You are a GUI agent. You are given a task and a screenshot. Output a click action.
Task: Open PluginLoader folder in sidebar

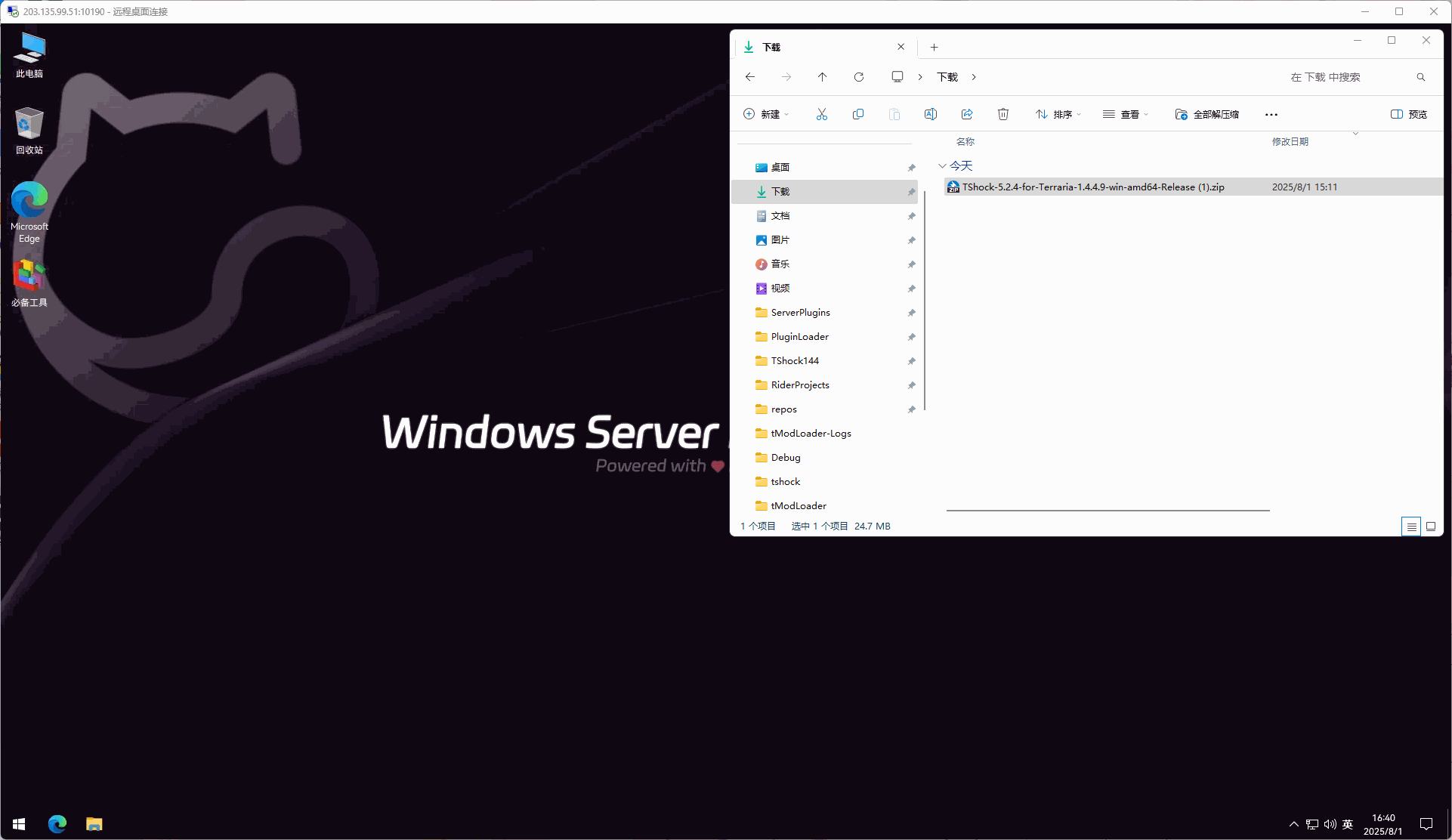pyautogui.click(x=825, y=337)
